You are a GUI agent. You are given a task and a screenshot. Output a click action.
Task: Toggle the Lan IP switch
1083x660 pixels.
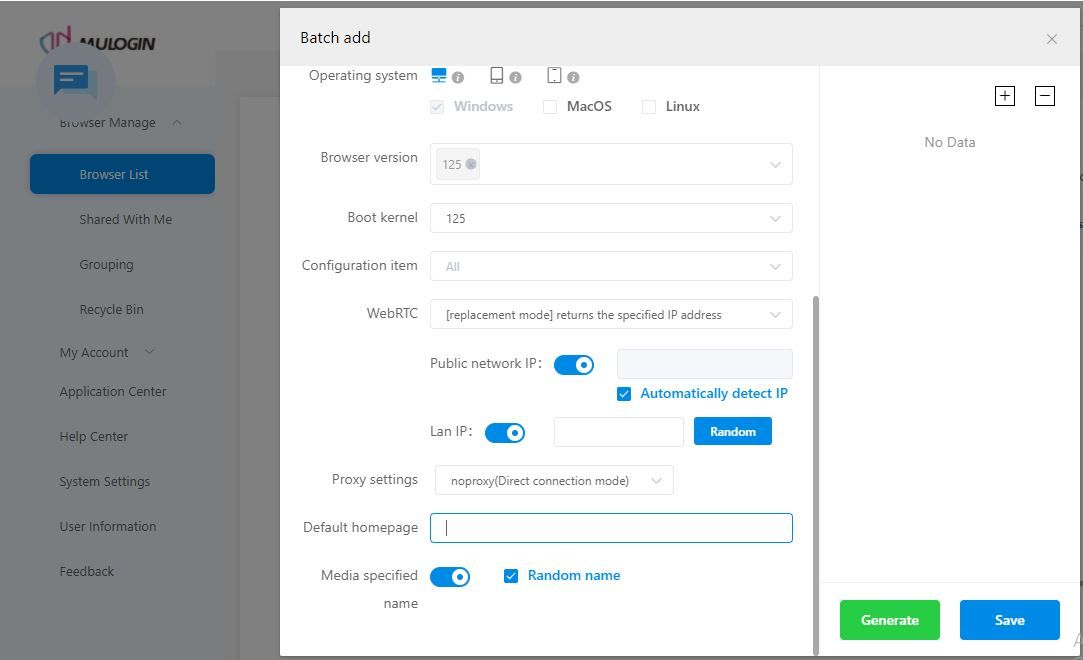505,433
